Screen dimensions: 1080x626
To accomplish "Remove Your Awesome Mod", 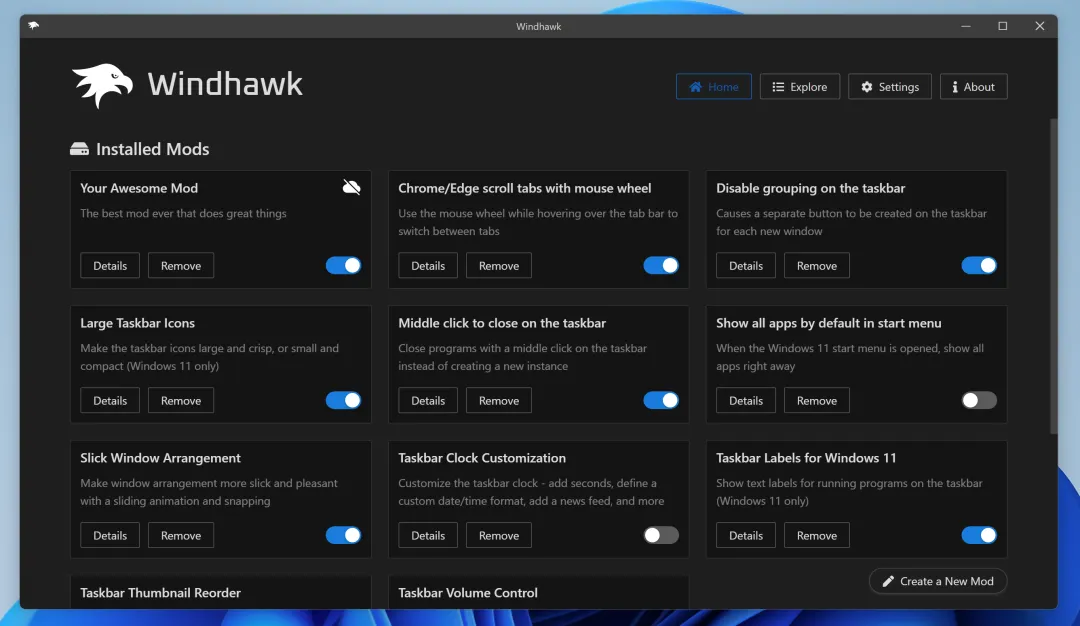I will [181, 266].
